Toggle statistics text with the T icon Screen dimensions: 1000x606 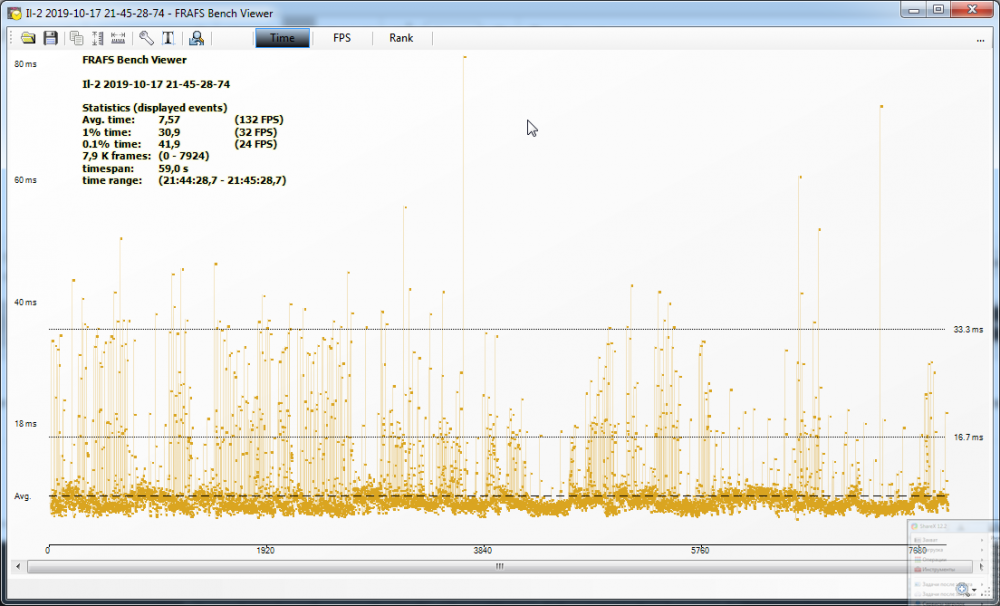(x=167, y=38)
